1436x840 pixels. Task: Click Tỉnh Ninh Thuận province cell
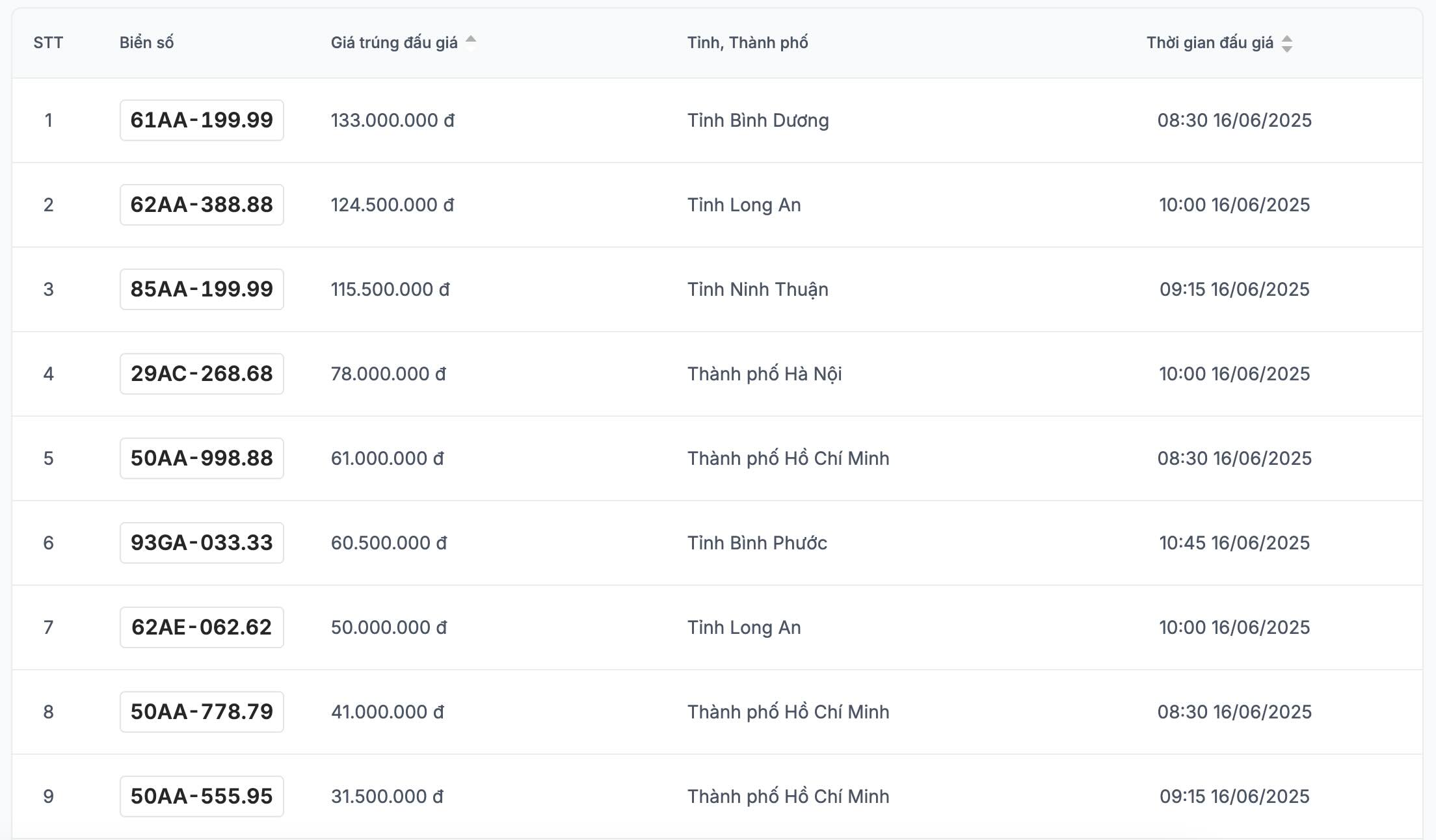pos(758,289)
